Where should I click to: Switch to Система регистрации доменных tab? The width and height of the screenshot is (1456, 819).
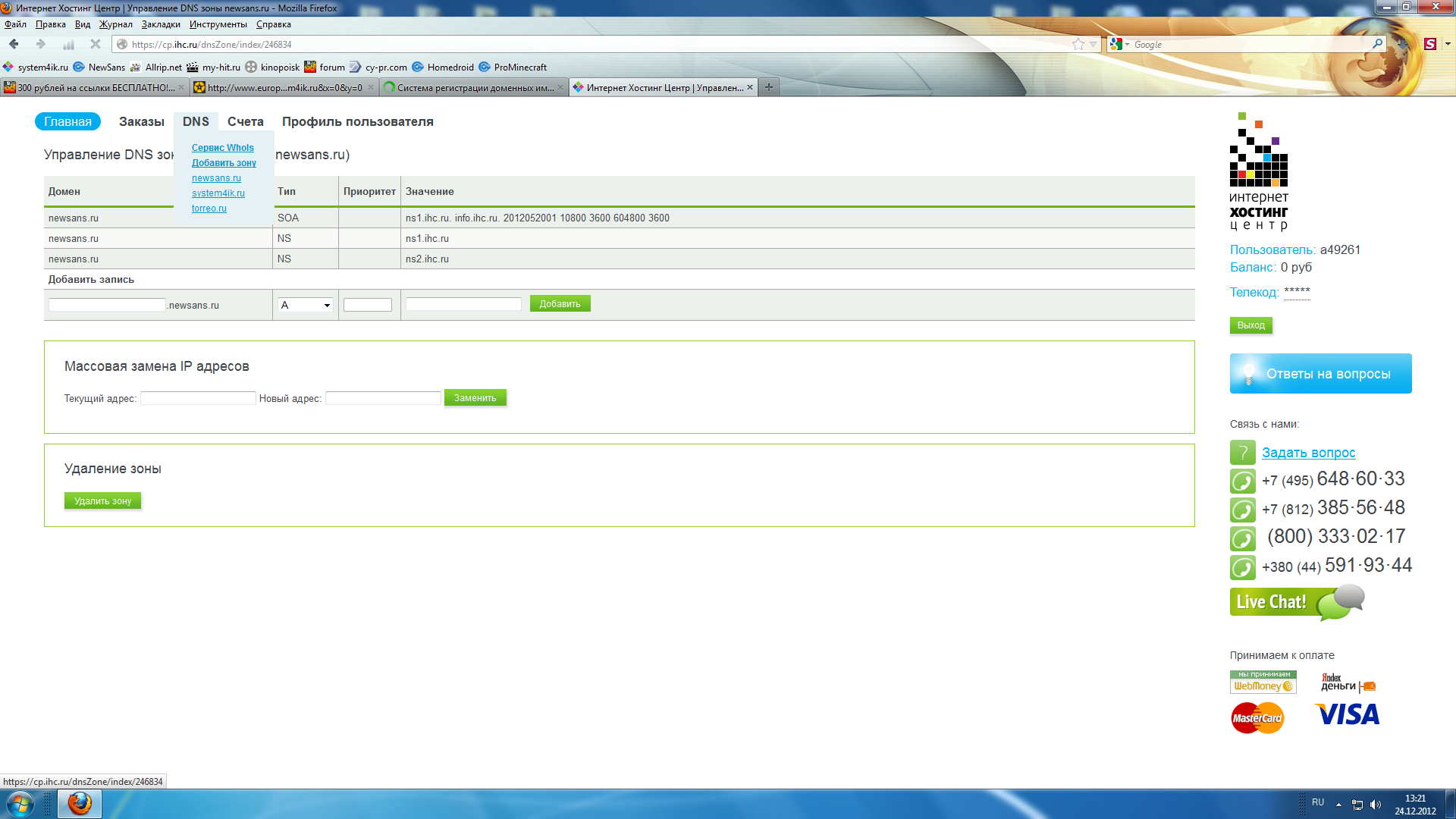[x=474, y=87]
